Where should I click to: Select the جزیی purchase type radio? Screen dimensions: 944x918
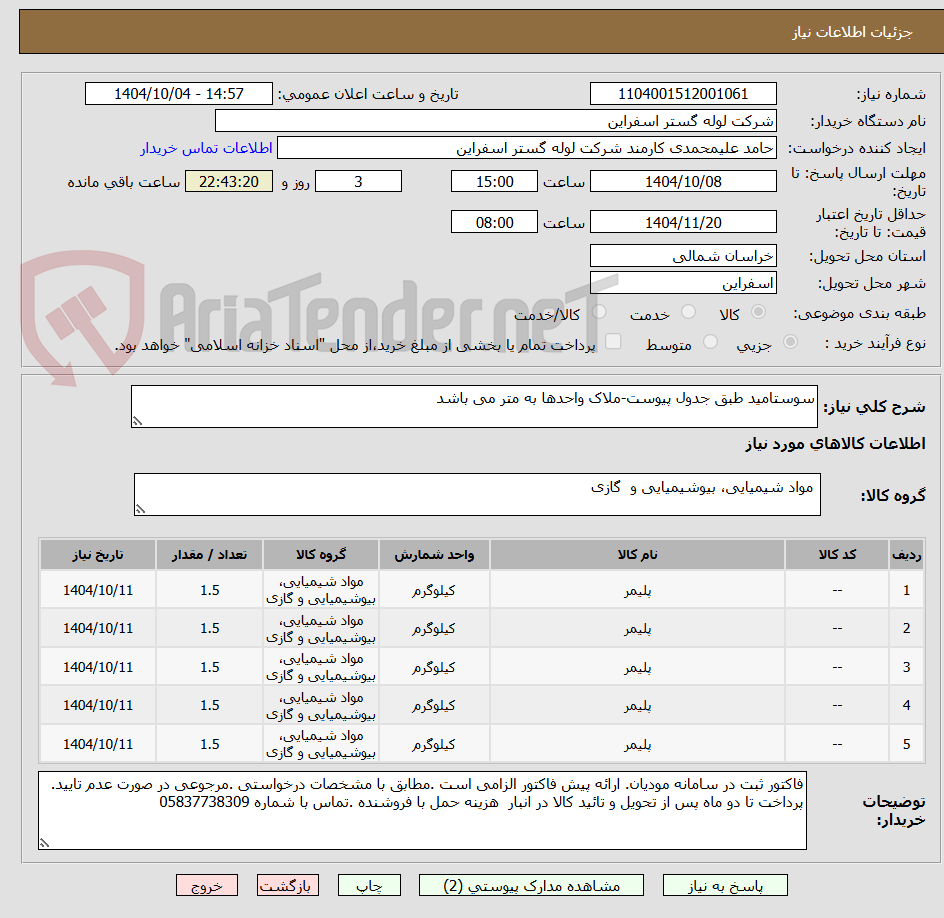(790, 342)
